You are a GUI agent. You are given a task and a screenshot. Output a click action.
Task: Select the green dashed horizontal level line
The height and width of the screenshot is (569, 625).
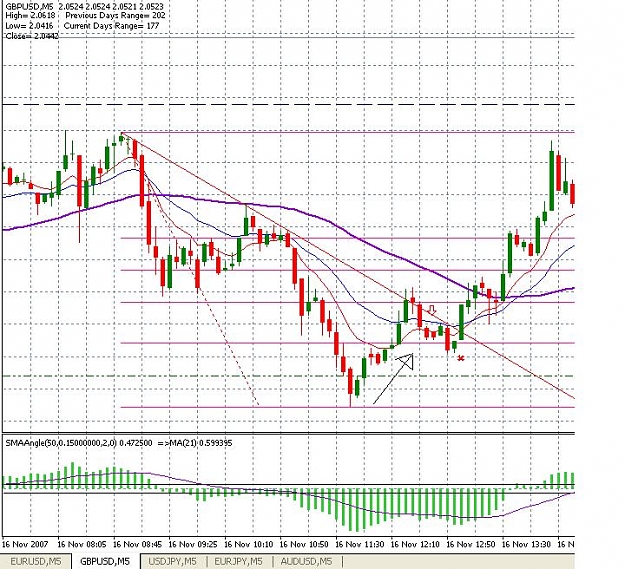289,376
